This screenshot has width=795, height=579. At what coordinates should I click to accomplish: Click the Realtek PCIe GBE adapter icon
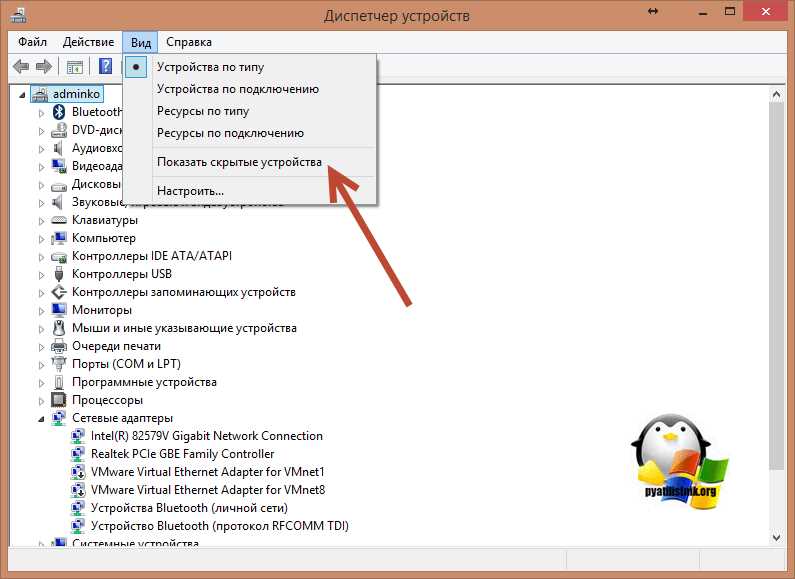[78, 454]
